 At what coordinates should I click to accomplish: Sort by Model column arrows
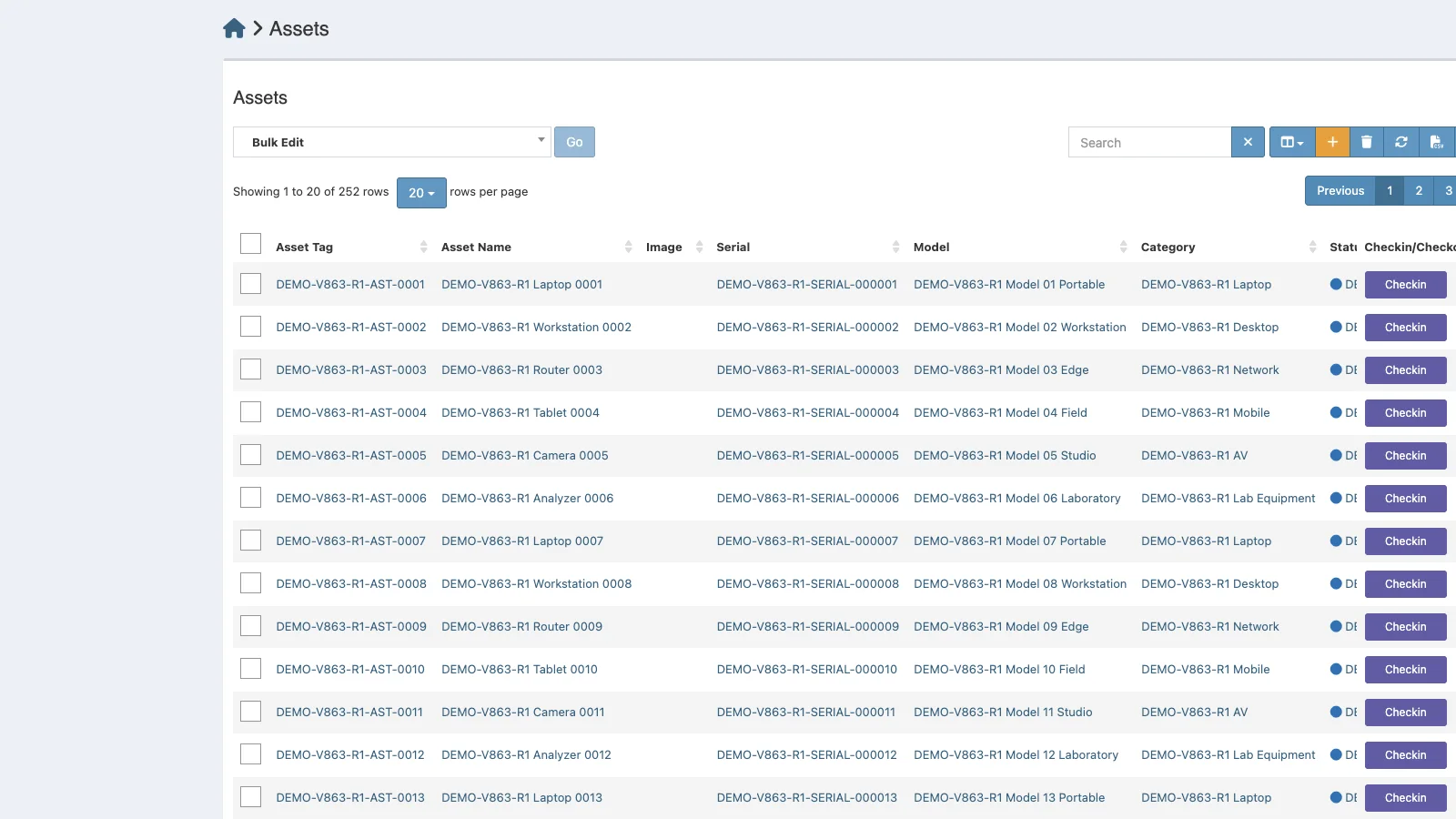point(1123,247)
